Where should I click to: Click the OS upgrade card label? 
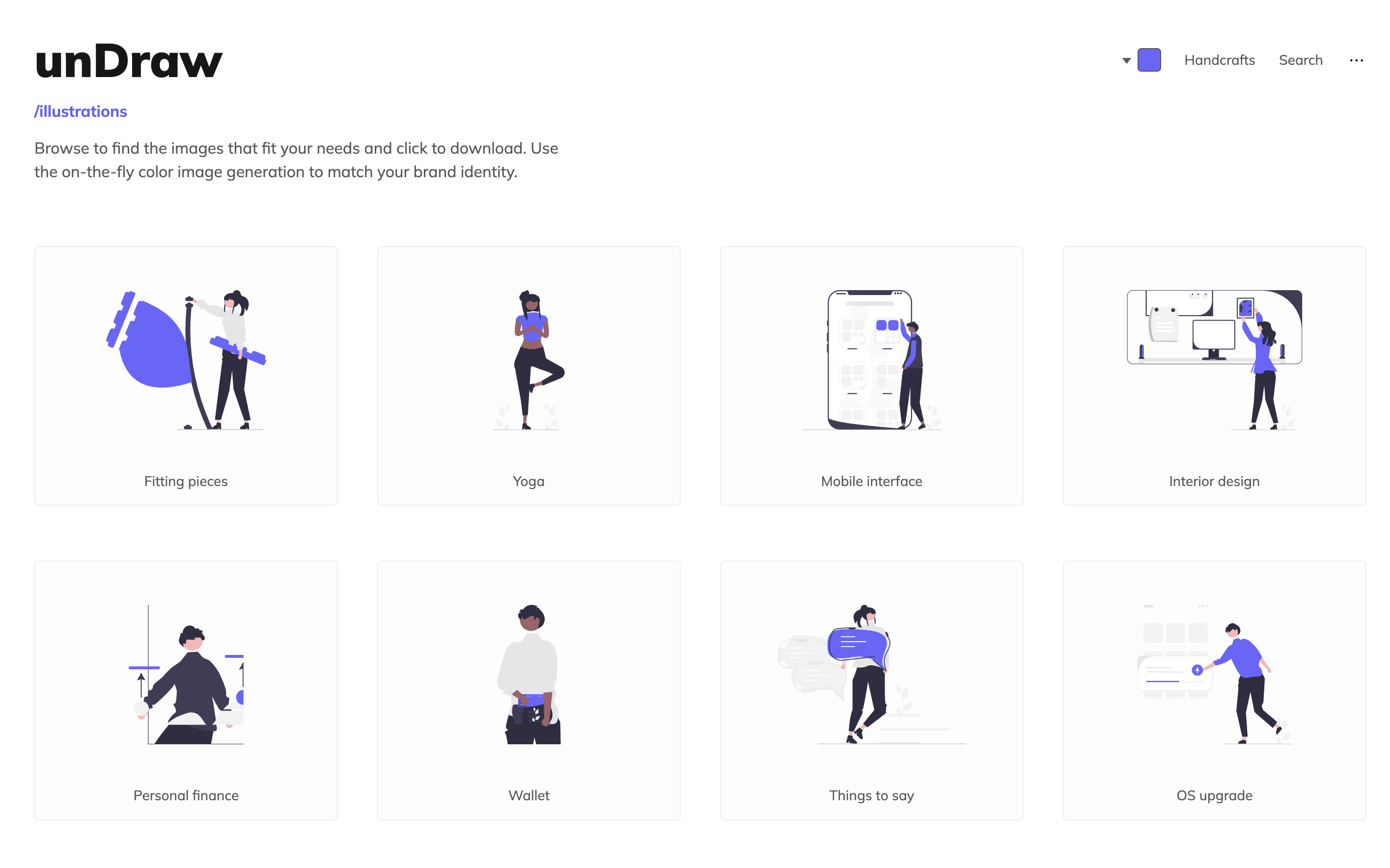coord(1214,796)
